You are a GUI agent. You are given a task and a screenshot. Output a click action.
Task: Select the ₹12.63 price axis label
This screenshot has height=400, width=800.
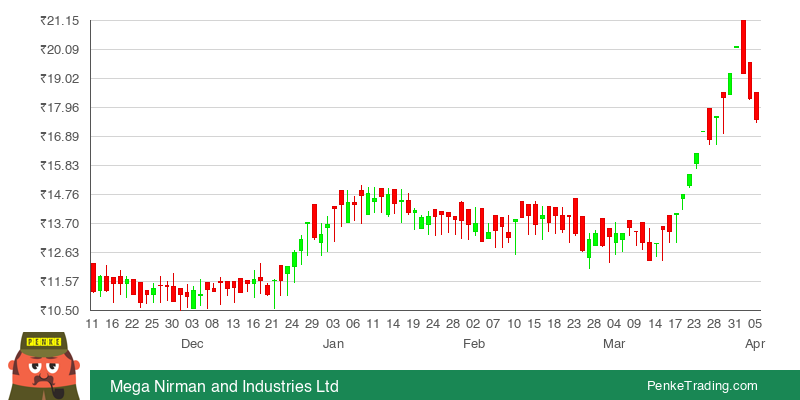[x=60, y=253]
